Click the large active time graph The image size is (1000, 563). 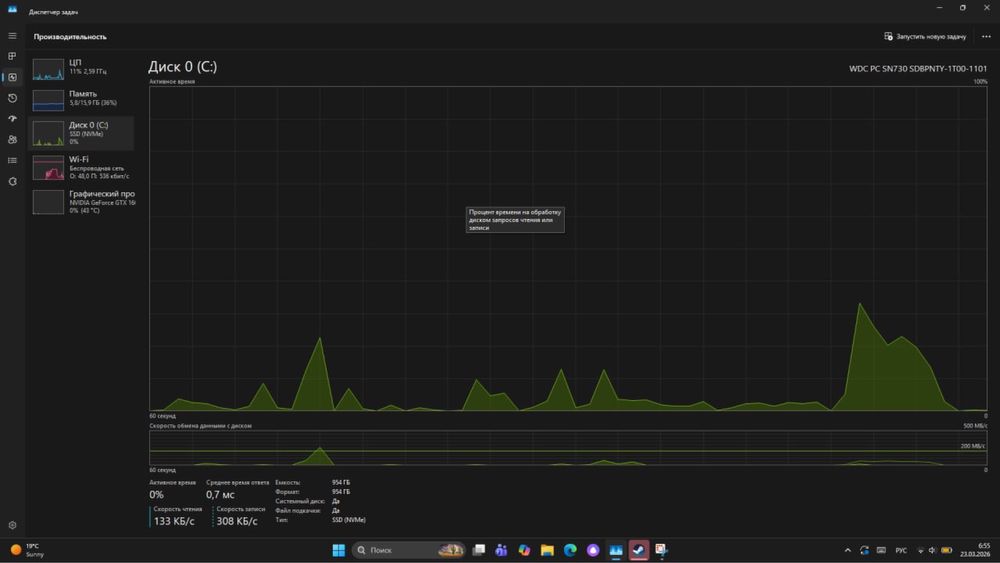[x=568, y=249]
